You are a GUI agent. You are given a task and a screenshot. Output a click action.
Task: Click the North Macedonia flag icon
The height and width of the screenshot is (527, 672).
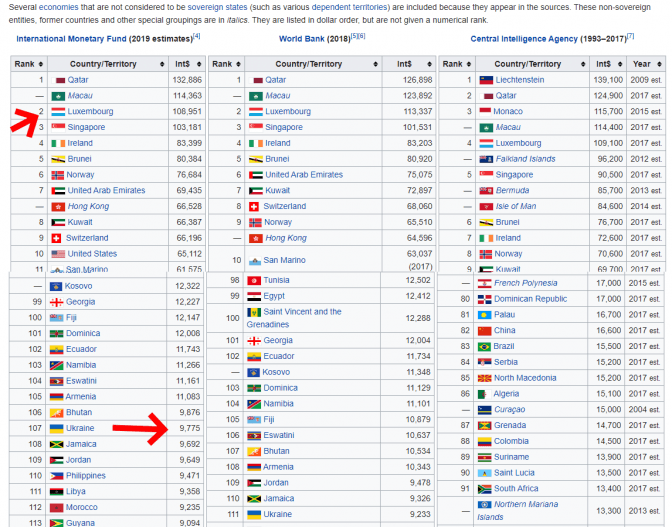tap(486, 378)
